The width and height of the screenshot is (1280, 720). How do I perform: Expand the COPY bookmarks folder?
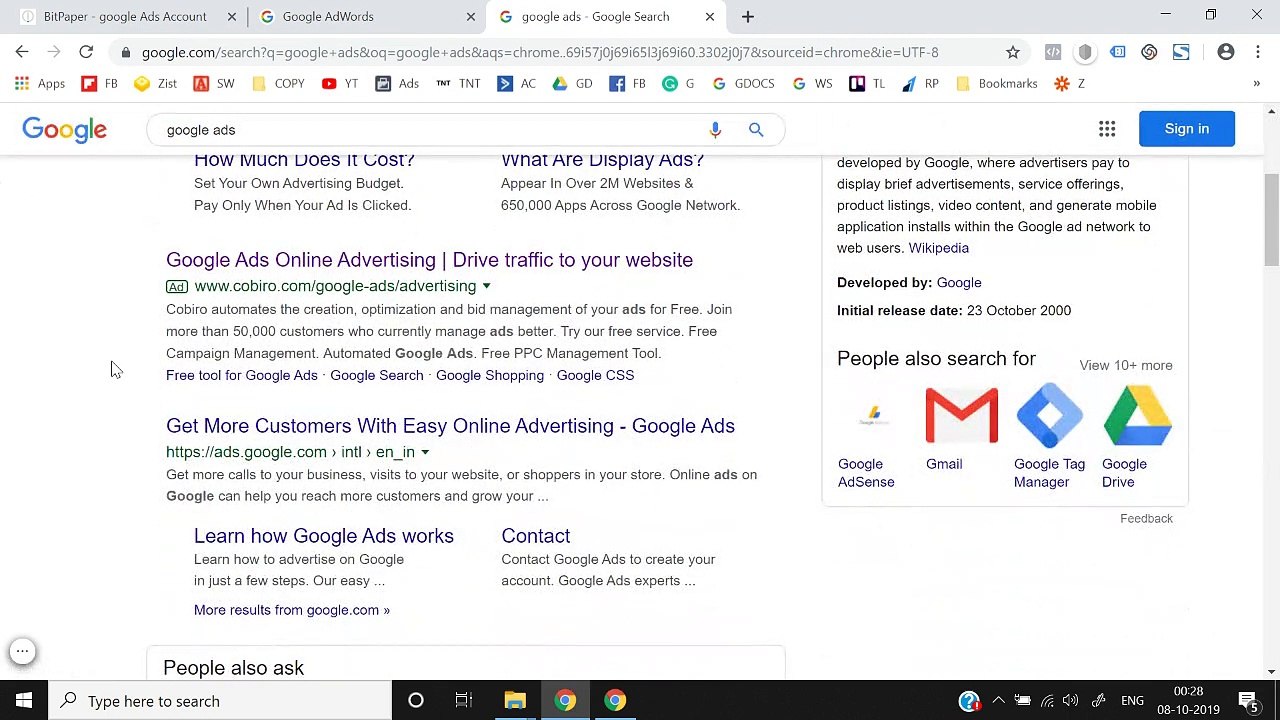pos(278,84)
